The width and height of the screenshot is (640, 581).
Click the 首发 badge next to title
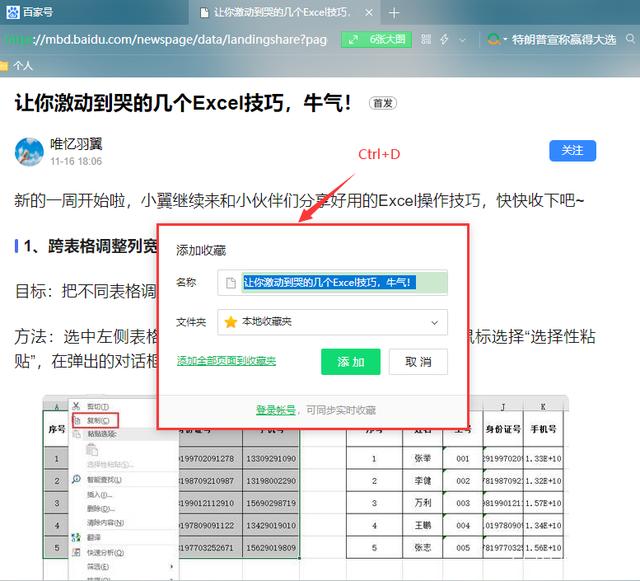[382, 103]
